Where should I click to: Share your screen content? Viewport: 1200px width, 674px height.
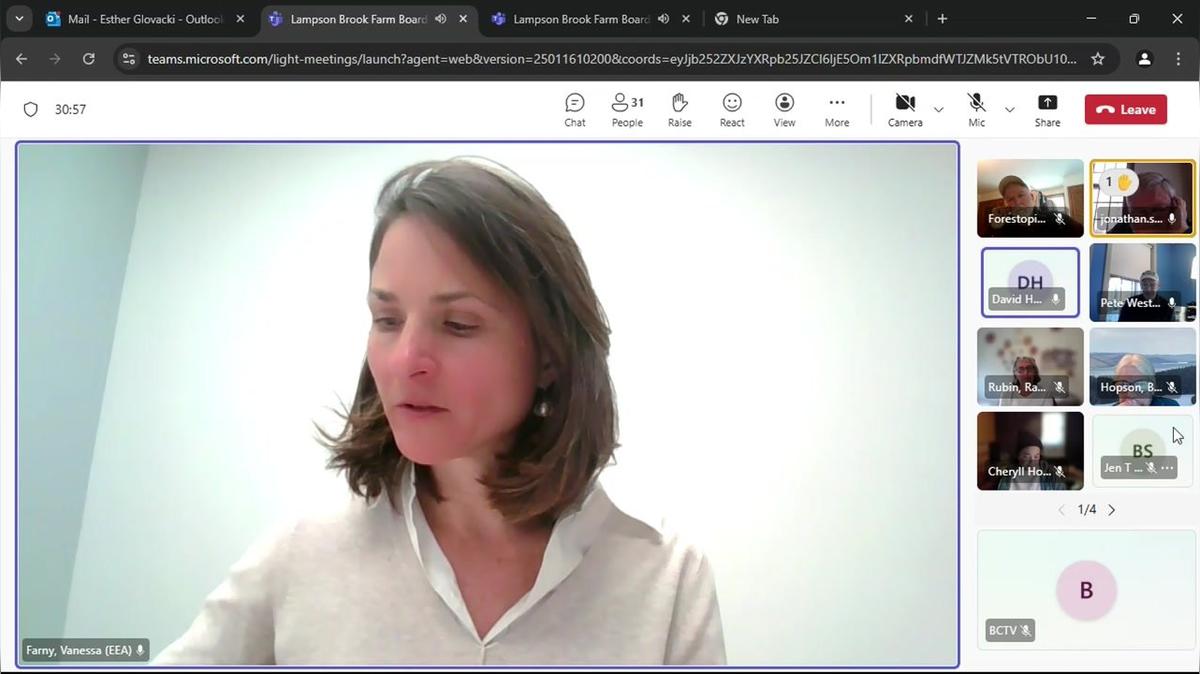tap(1047, 110)
